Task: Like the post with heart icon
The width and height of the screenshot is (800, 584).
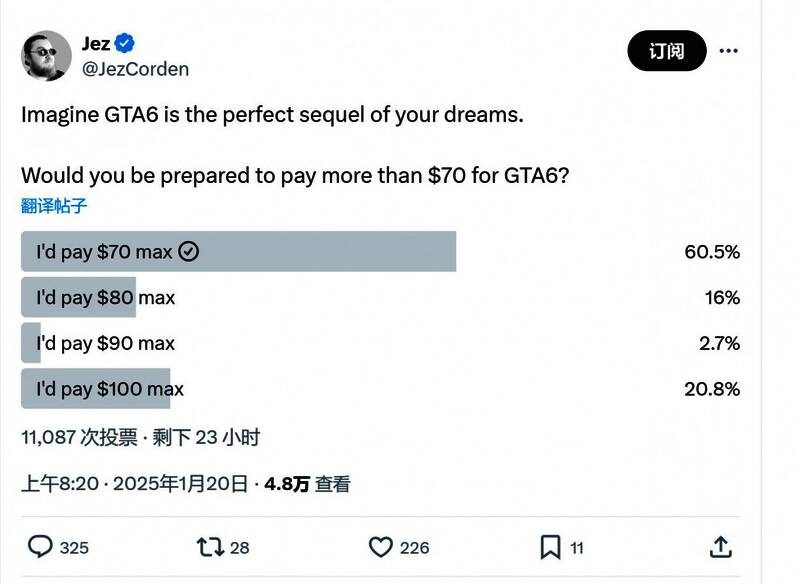Action: tap(381, 547)
